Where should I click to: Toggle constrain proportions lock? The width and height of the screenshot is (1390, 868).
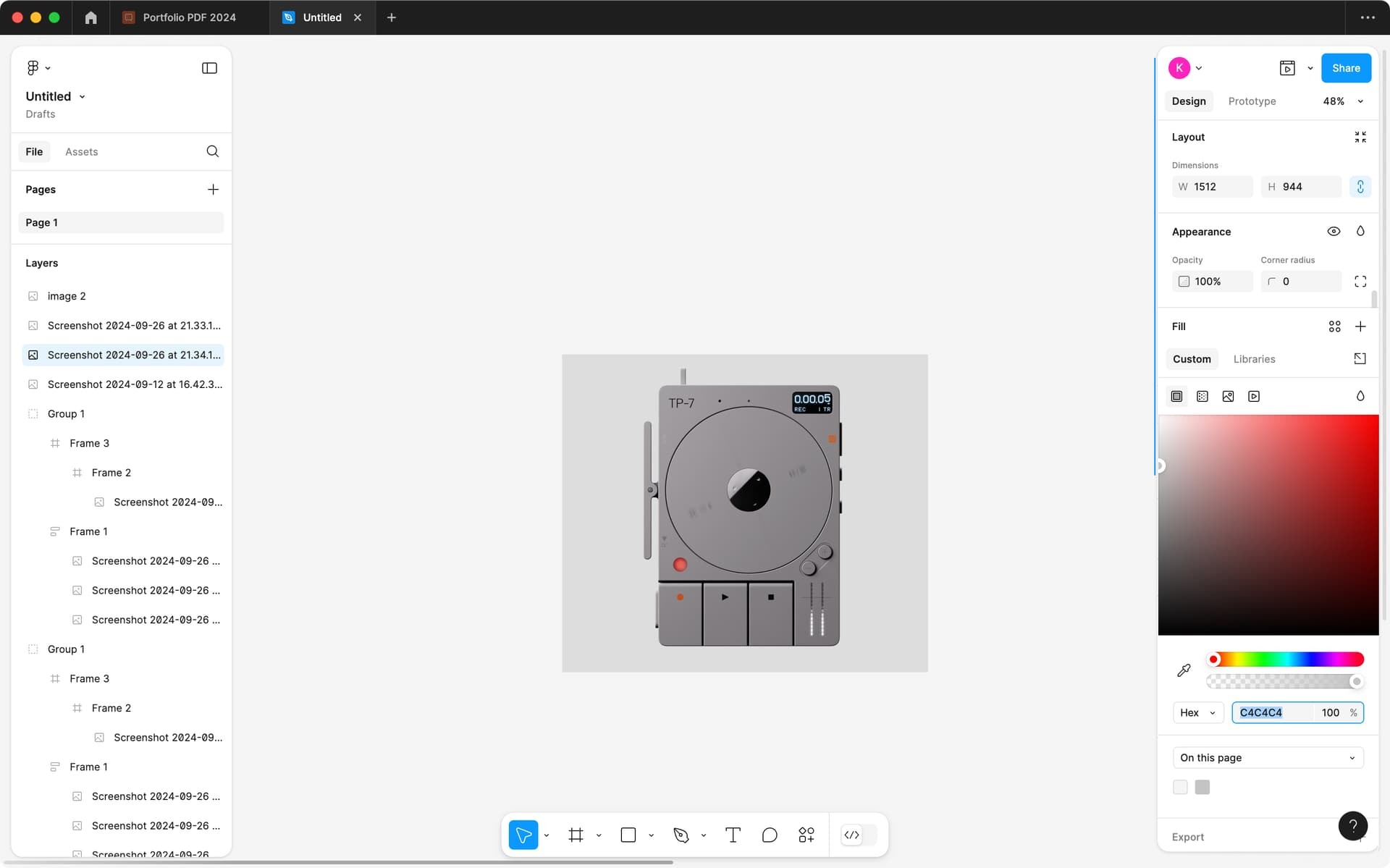1360,187
